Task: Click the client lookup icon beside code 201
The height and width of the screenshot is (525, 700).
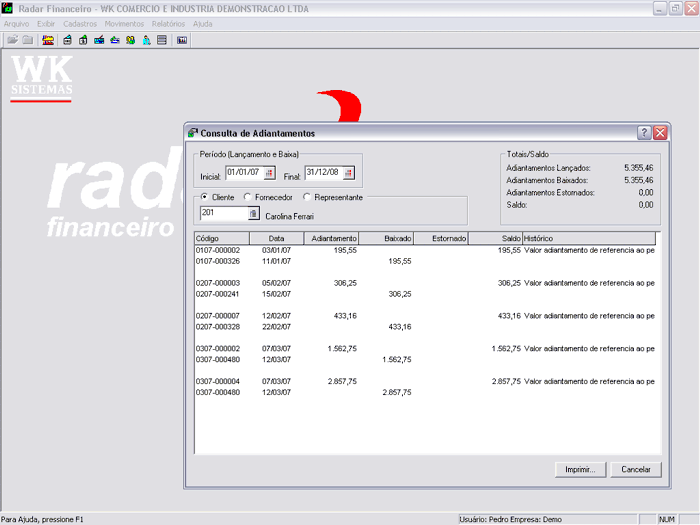Action: coord(253,213)
